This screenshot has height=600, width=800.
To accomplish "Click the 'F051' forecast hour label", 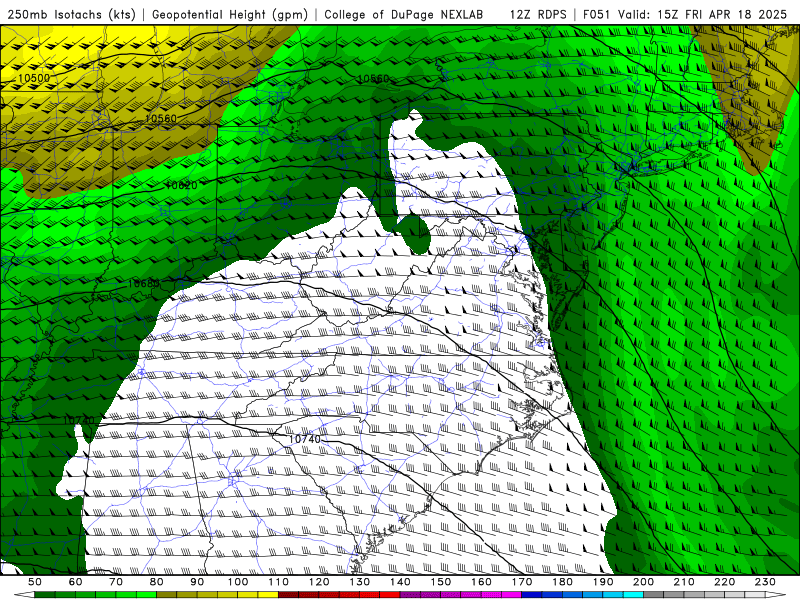I will (597, 14).
